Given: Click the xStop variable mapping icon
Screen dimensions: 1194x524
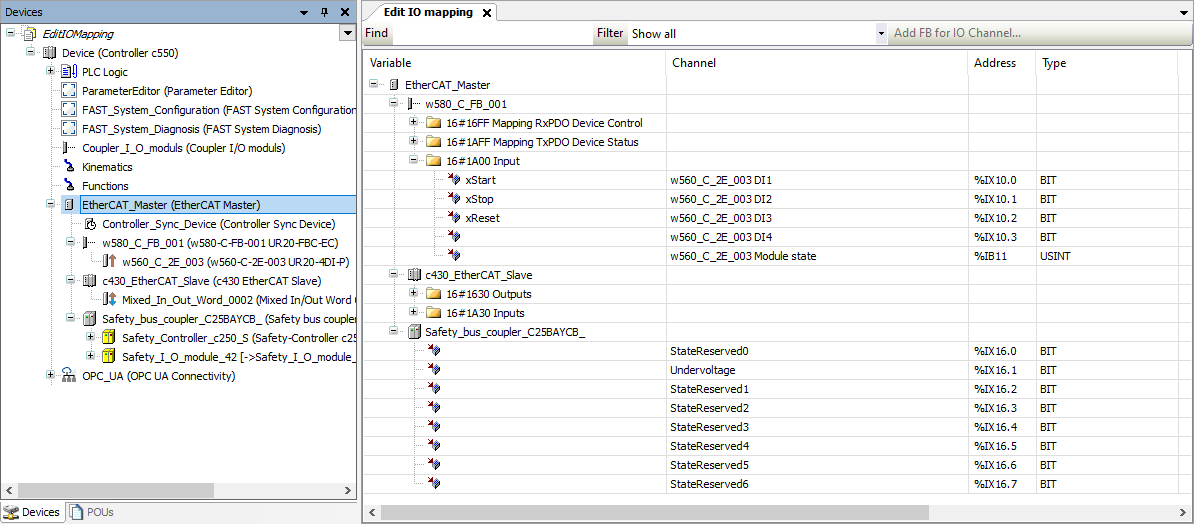Looking at the screenshot, I should (x=454, y=200).
